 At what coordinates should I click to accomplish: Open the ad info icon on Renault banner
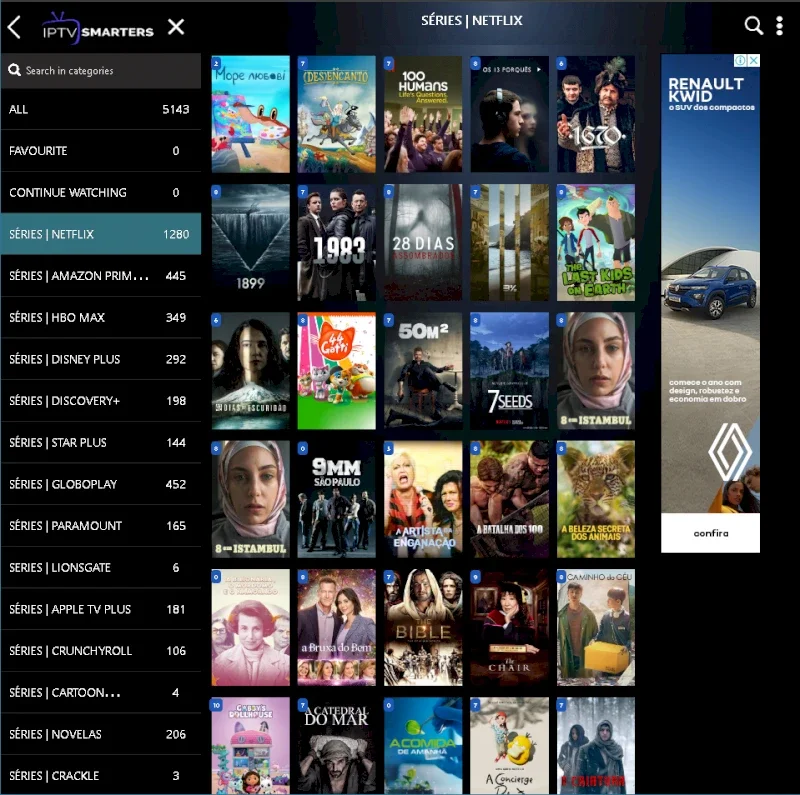(740, 60)
